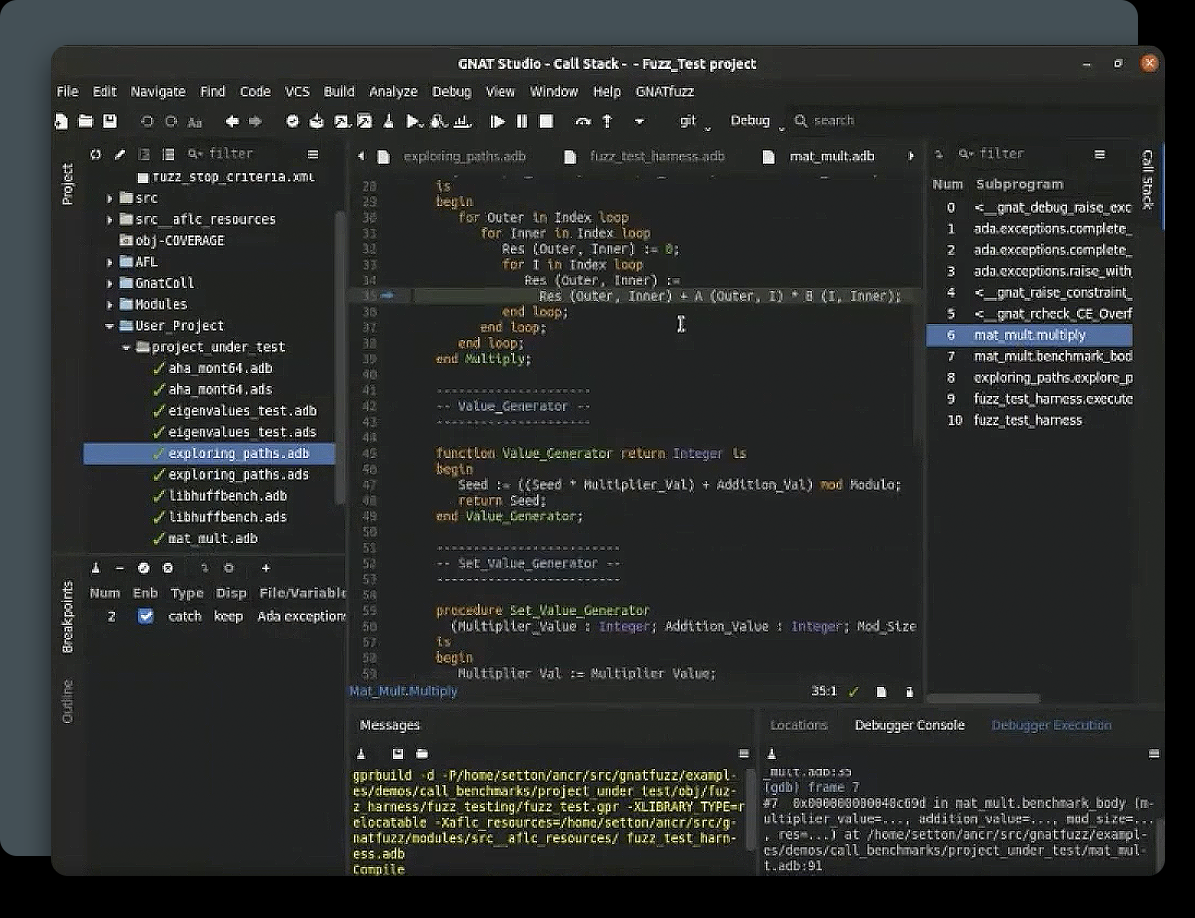
Task: Expand the src__aflc_resources folder
Action: coord(110,219)
